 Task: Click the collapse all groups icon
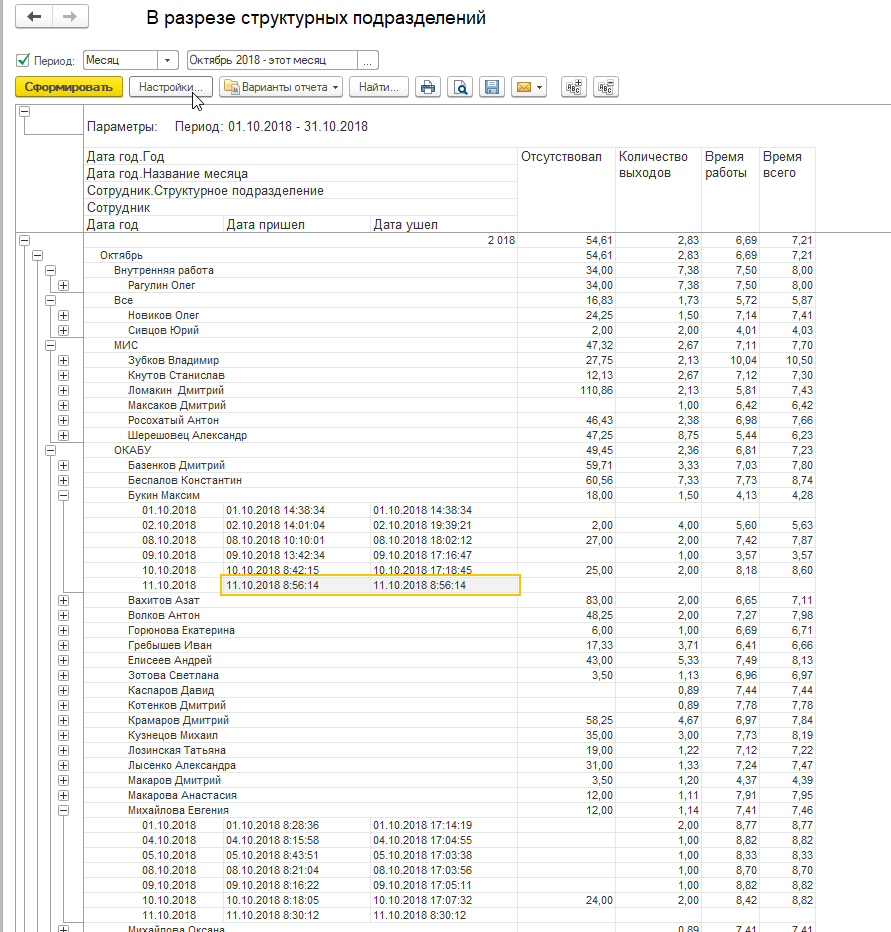tap(605, 87)
